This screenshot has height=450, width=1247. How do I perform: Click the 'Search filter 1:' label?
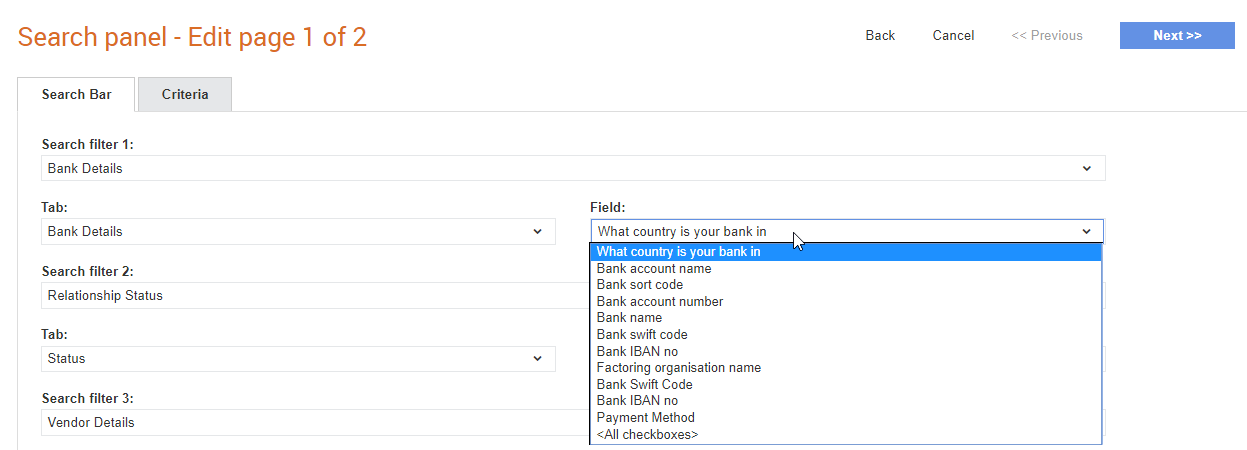pyautogui.click(x=88, y=144)
